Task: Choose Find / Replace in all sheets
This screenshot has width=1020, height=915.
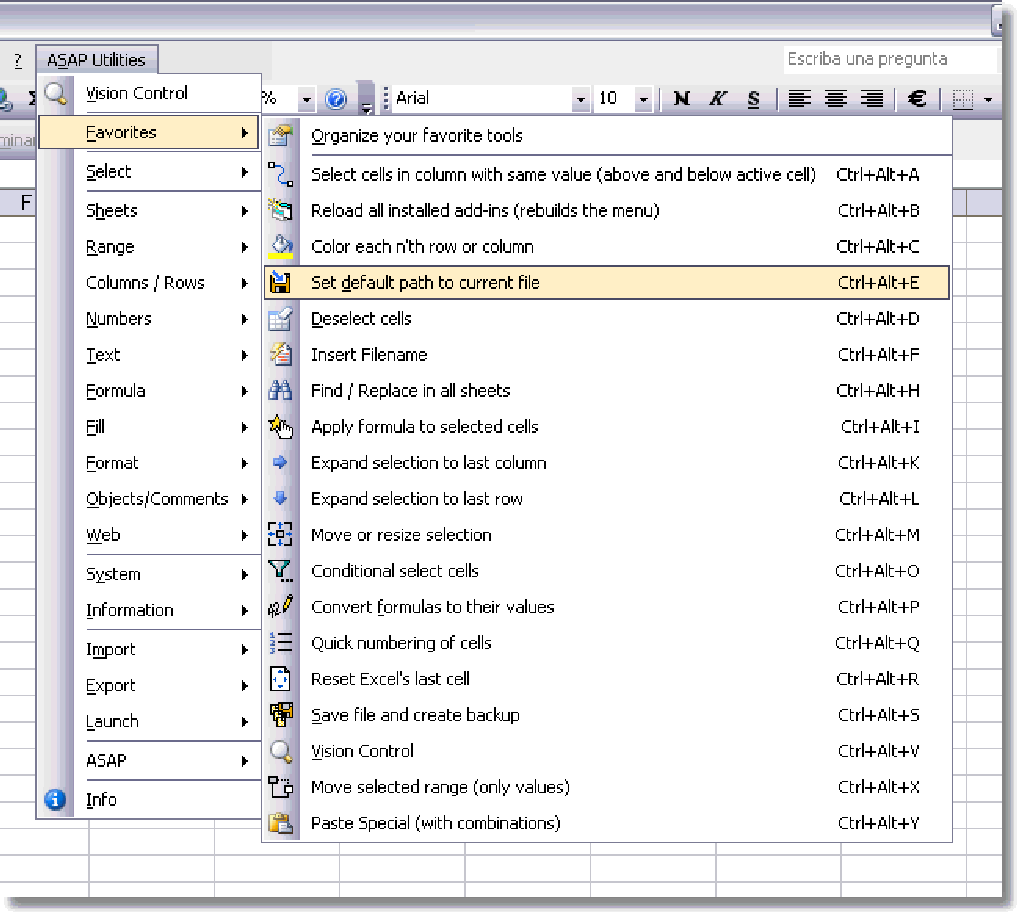Action: click(607, 390)
